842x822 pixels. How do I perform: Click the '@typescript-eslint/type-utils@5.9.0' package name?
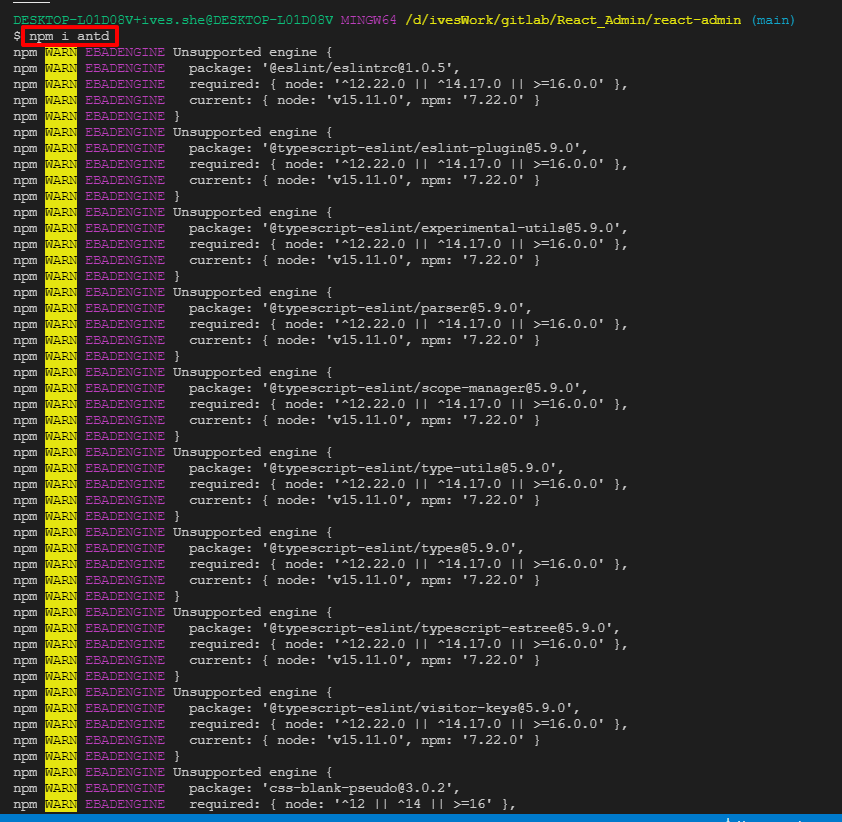(409, 468)
